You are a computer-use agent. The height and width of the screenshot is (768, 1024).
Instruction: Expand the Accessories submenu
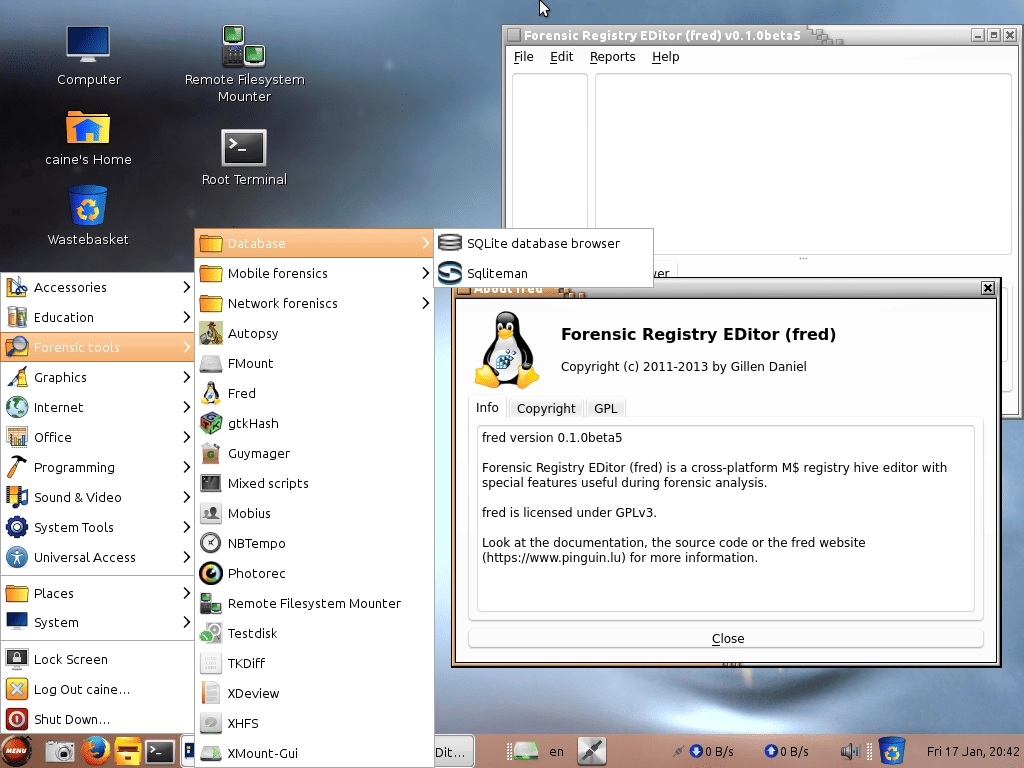[98, 287]
